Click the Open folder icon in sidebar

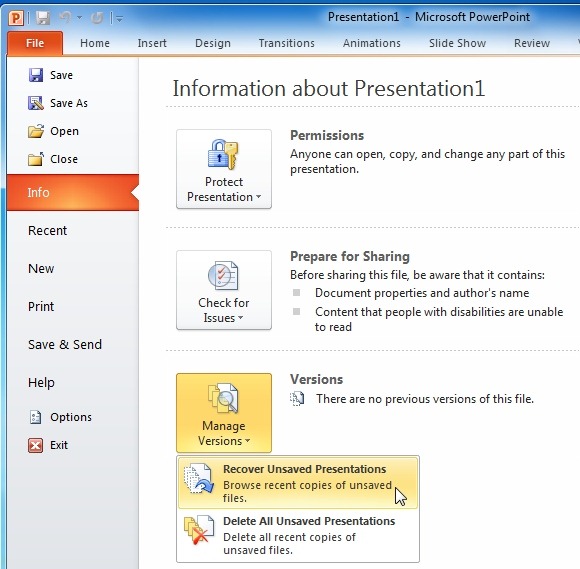36,131
